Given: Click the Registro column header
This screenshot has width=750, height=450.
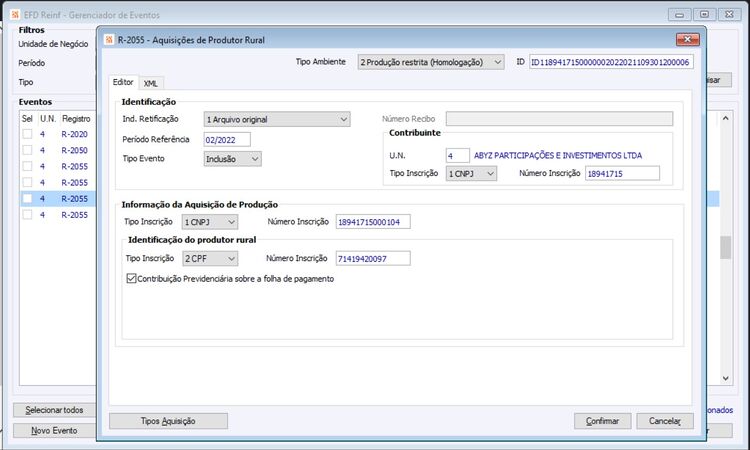Looking at the screenshot, I should pos(76,119).
